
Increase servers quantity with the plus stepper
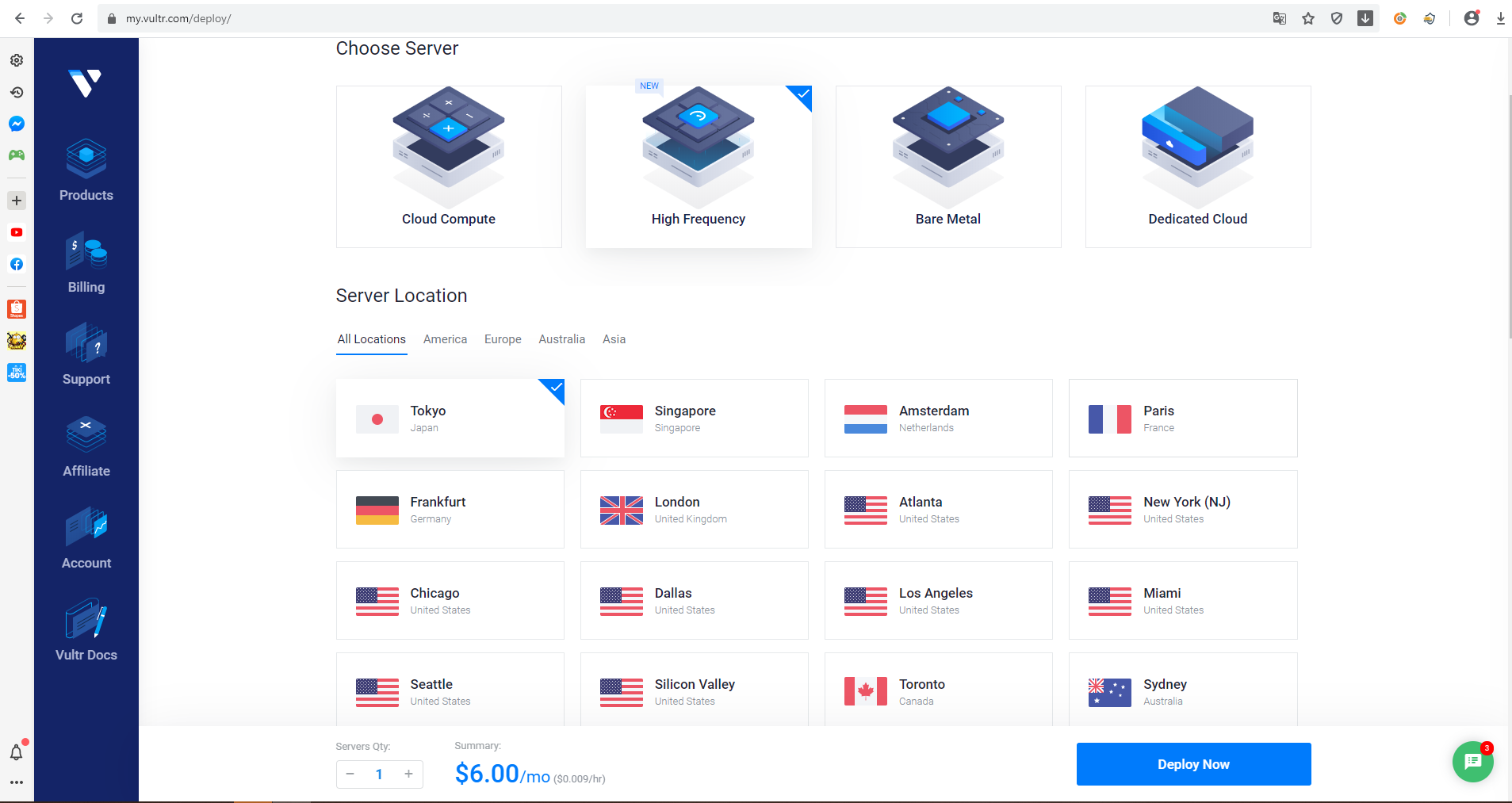[408, 774]
